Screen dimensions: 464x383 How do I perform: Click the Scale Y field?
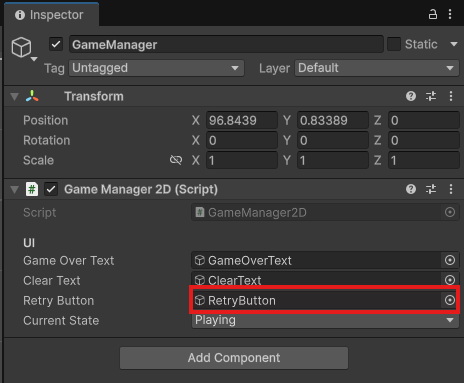(x=333, y=160)
